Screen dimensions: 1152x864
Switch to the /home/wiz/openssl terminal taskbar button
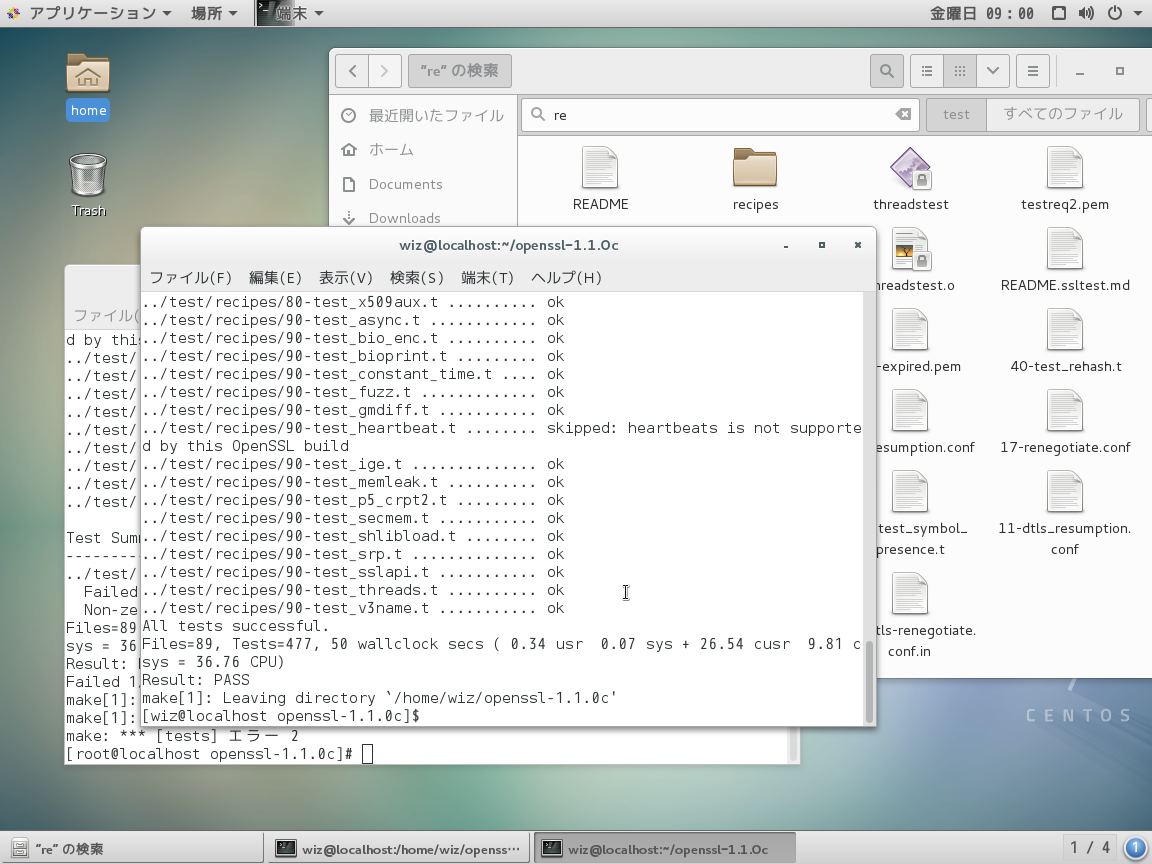(400, 849)
